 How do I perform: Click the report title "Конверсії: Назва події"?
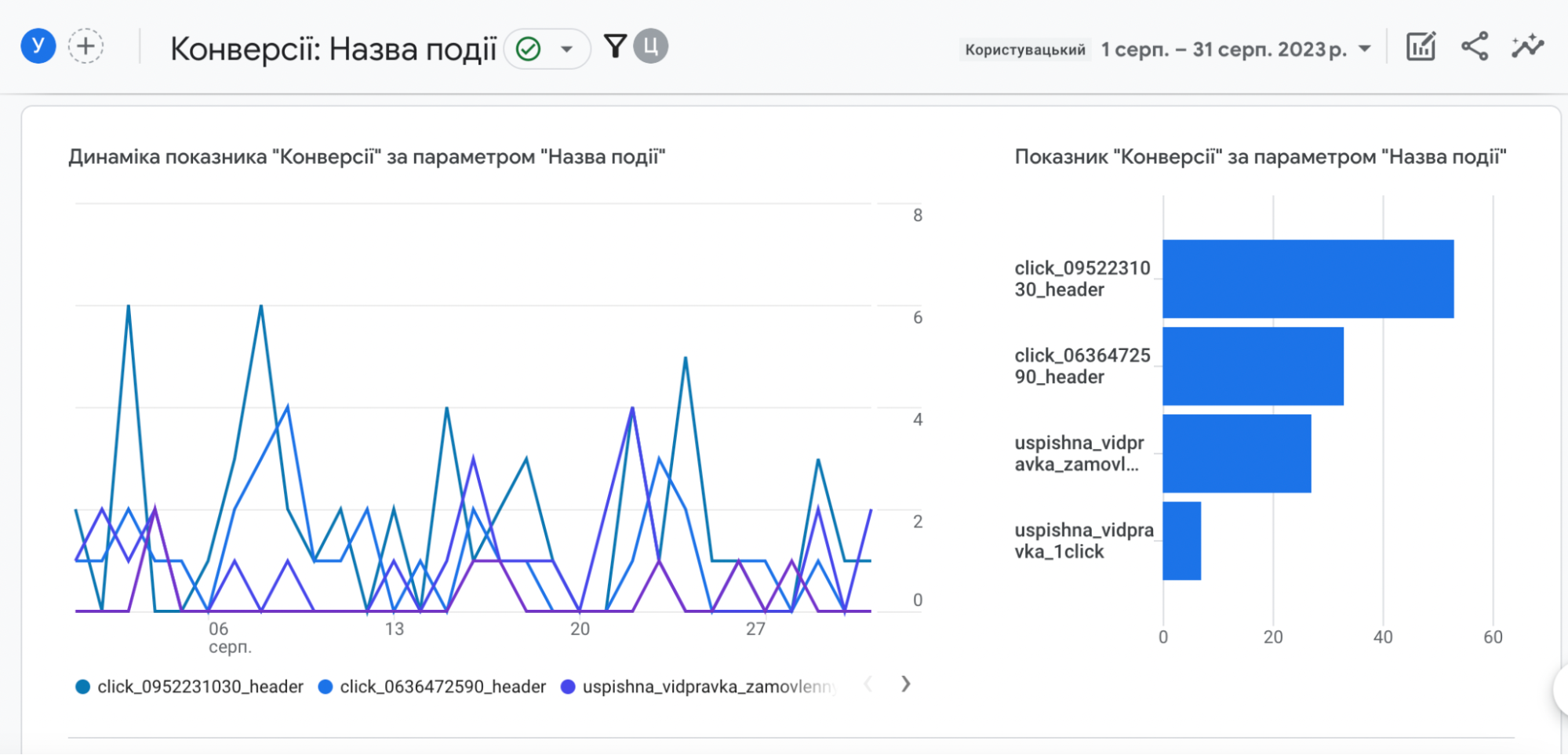tap(333, 49)
